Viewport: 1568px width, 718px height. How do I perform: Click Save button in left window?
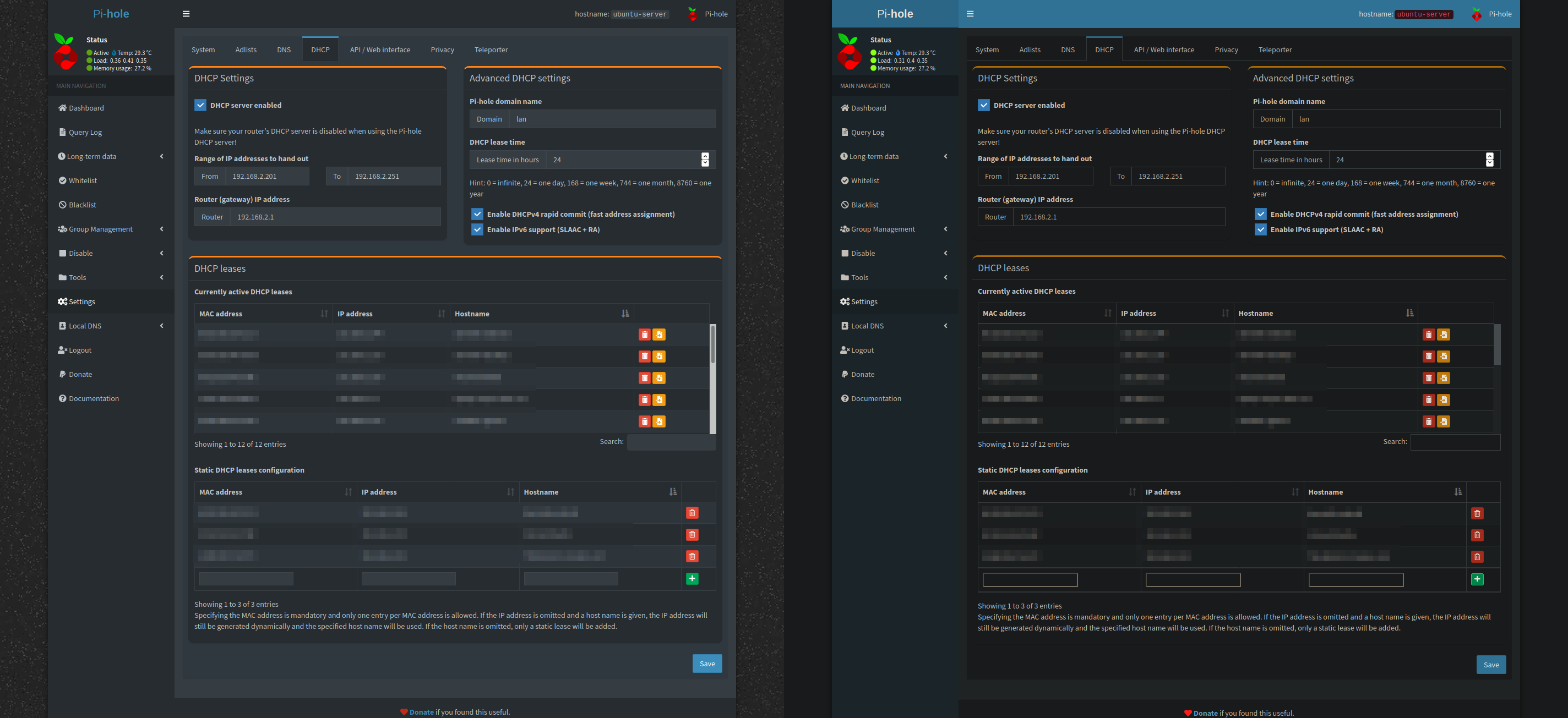(x=707, y=664)
